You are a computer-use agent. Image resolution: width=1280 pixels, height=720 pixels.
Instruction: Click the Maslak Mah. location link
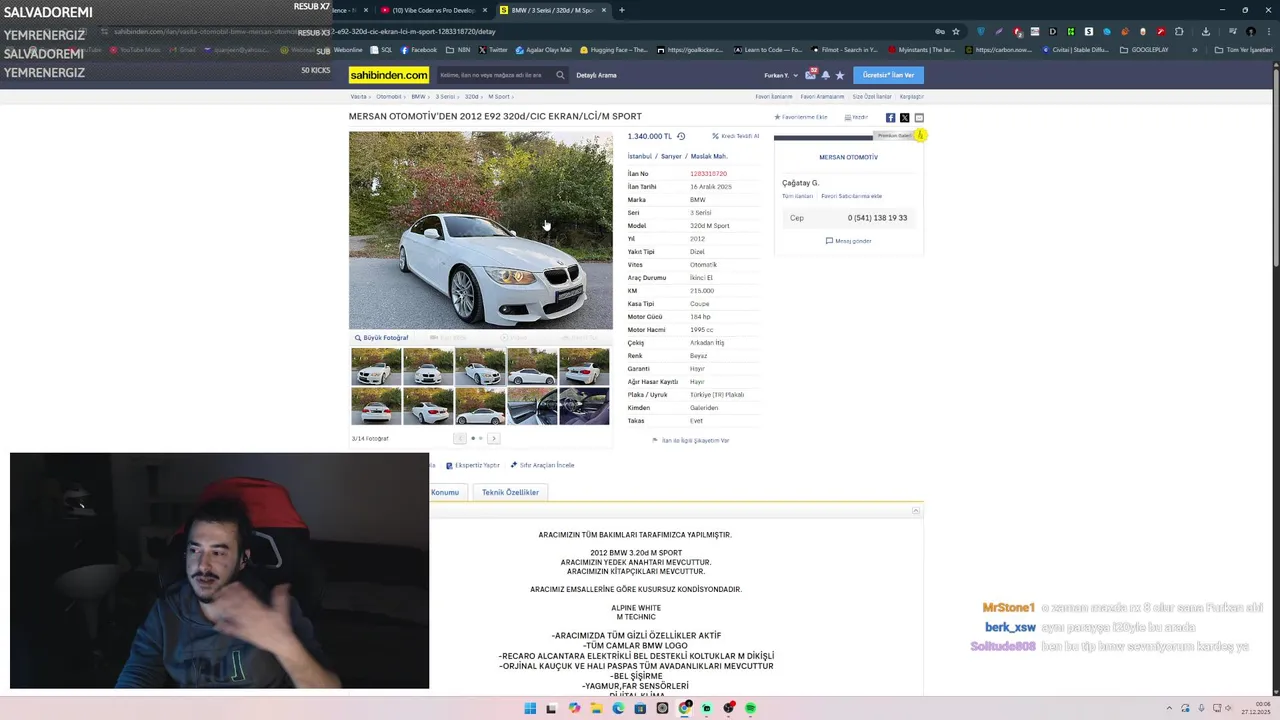(x=709, y=156)
